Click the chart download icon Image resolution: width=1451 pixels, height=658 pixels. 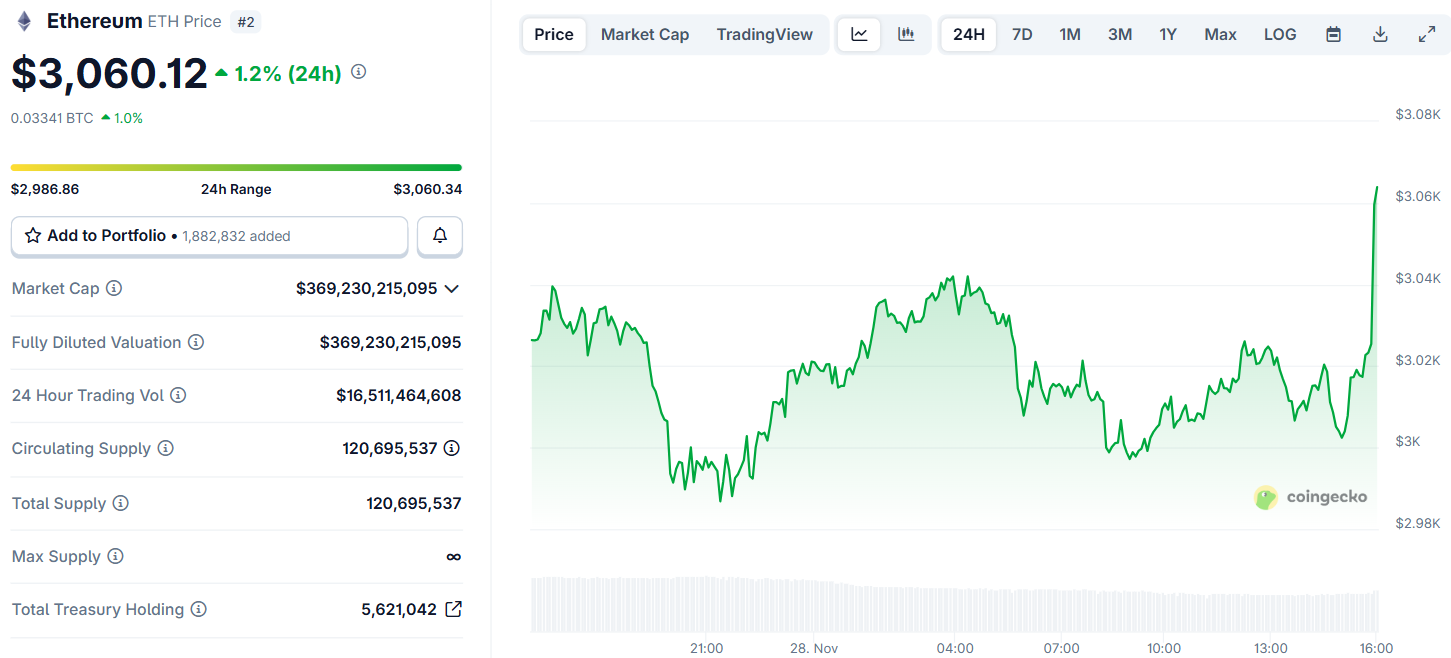1380,33
